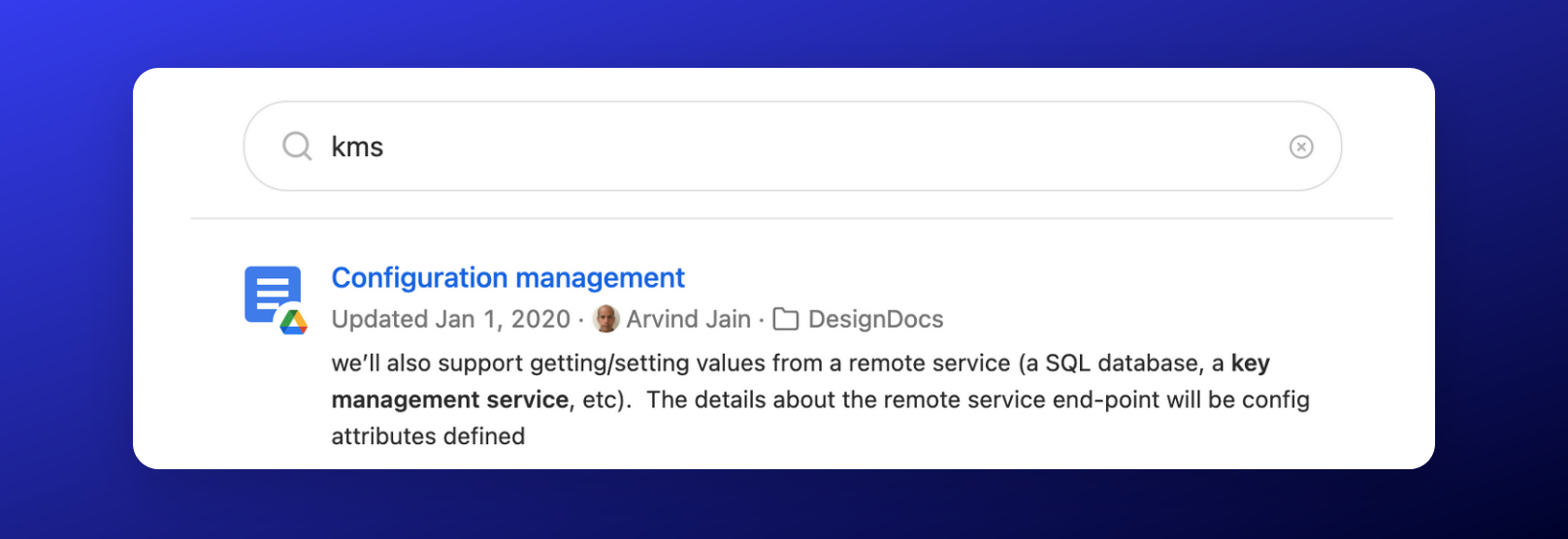This screenshot has height=539, width=1568.
Task: Clear the search query with the X icon
Action: [x=1301, y=146]
